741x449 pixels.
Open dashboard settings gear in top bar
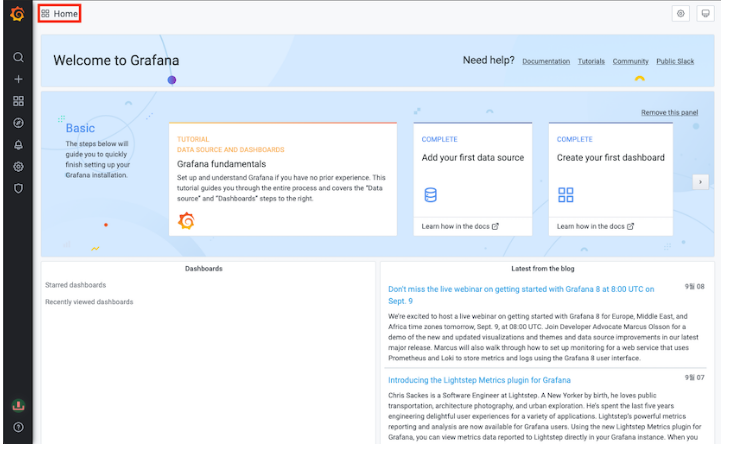[x=681, y=14]
